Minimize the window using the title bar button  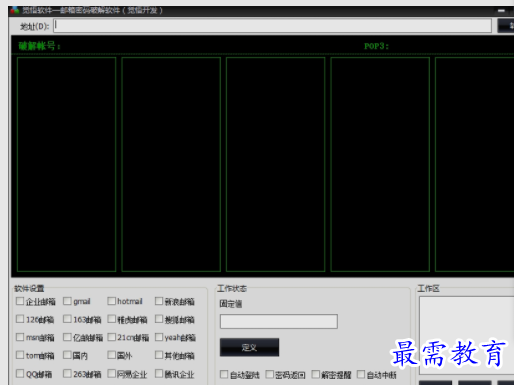(501, 11)
